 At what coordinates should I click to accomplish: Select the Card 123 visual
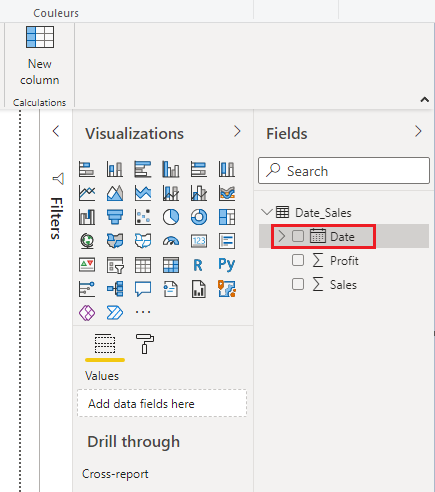(199, 241)
